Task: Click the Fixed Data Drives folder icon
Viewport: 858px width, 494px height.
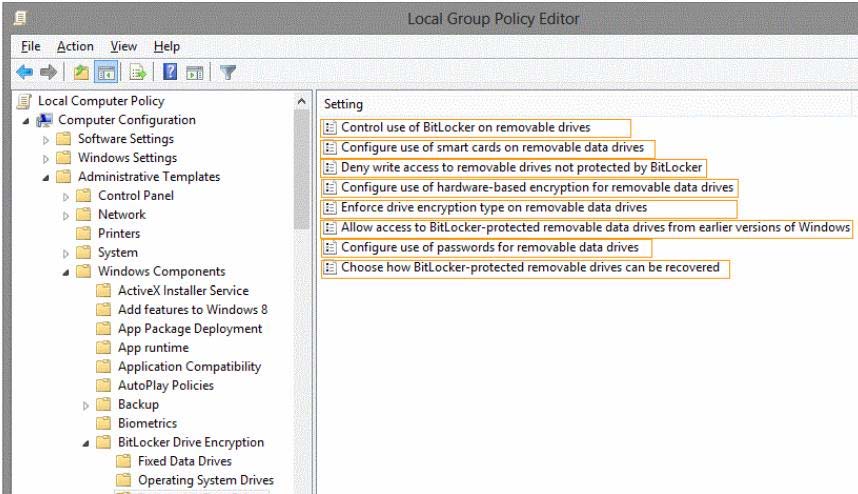Action: 124,461
